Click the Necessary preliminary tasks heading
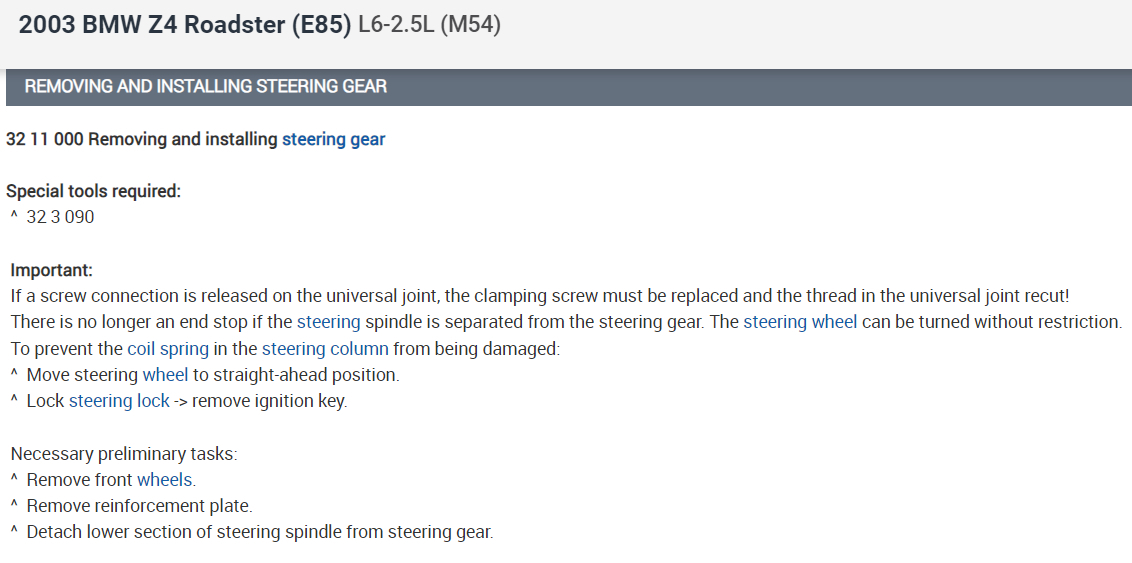 point(124,454)
